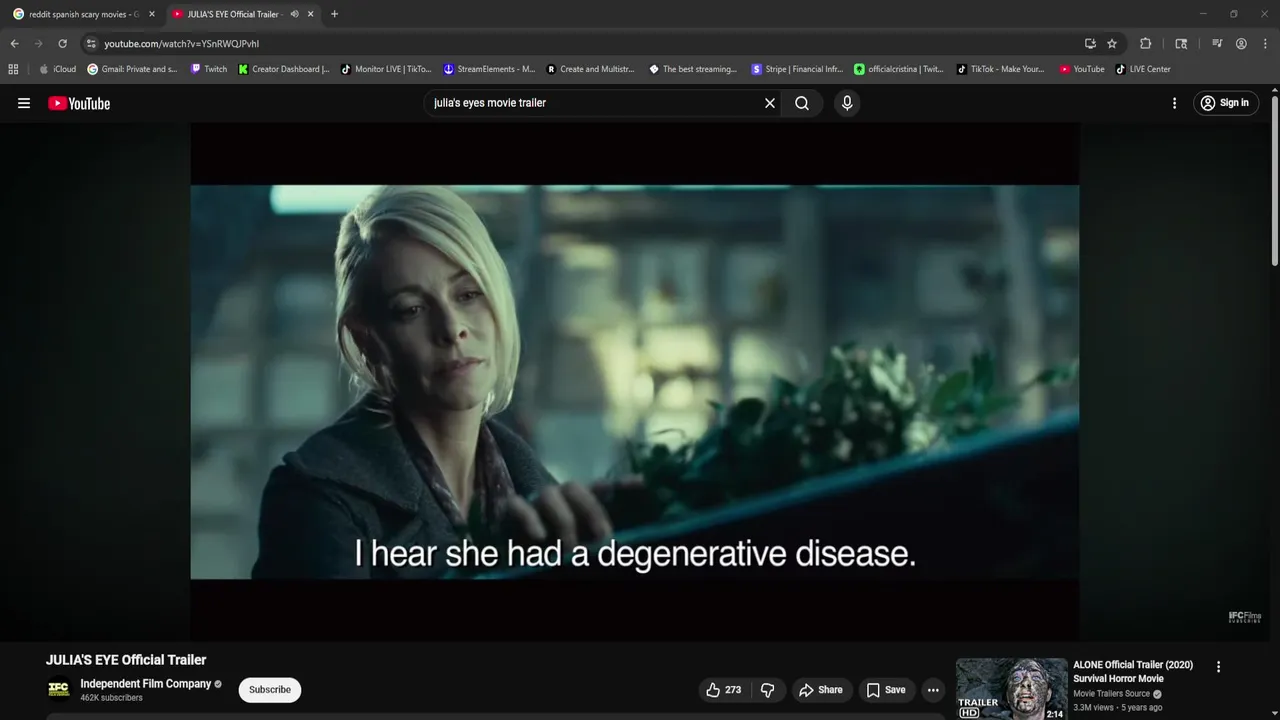The image size is (1280, 720).
Task: Open TikTok - Make Your bookmark
Action: [x=1000, y=69]
